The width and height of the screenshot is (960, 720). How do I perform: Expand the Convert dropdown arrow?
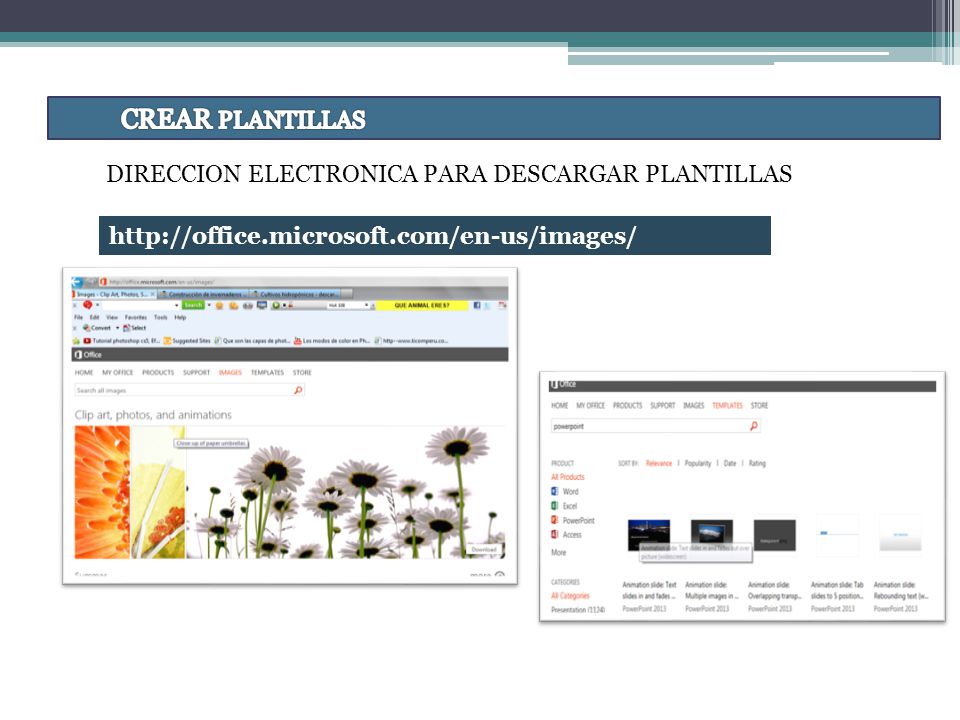coord(118,328)
